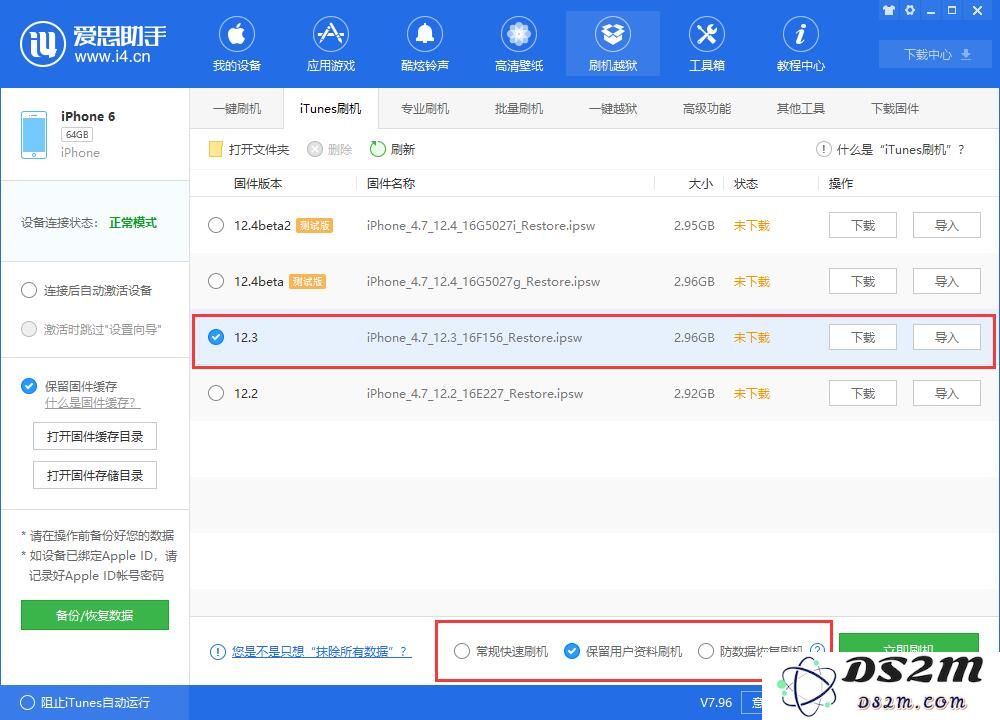This screenshot has width=1000, height=720.
Task: Click the V7.96 version label
Action: 716,702
